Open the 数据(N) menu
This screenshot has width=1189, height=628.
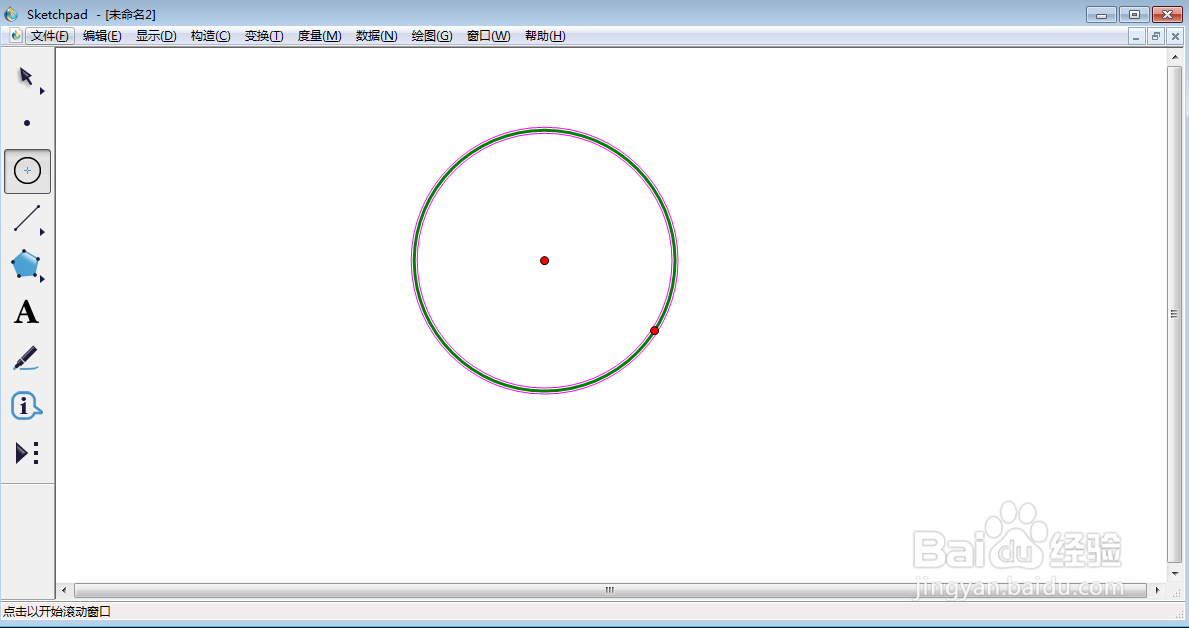tap(376, 36)
